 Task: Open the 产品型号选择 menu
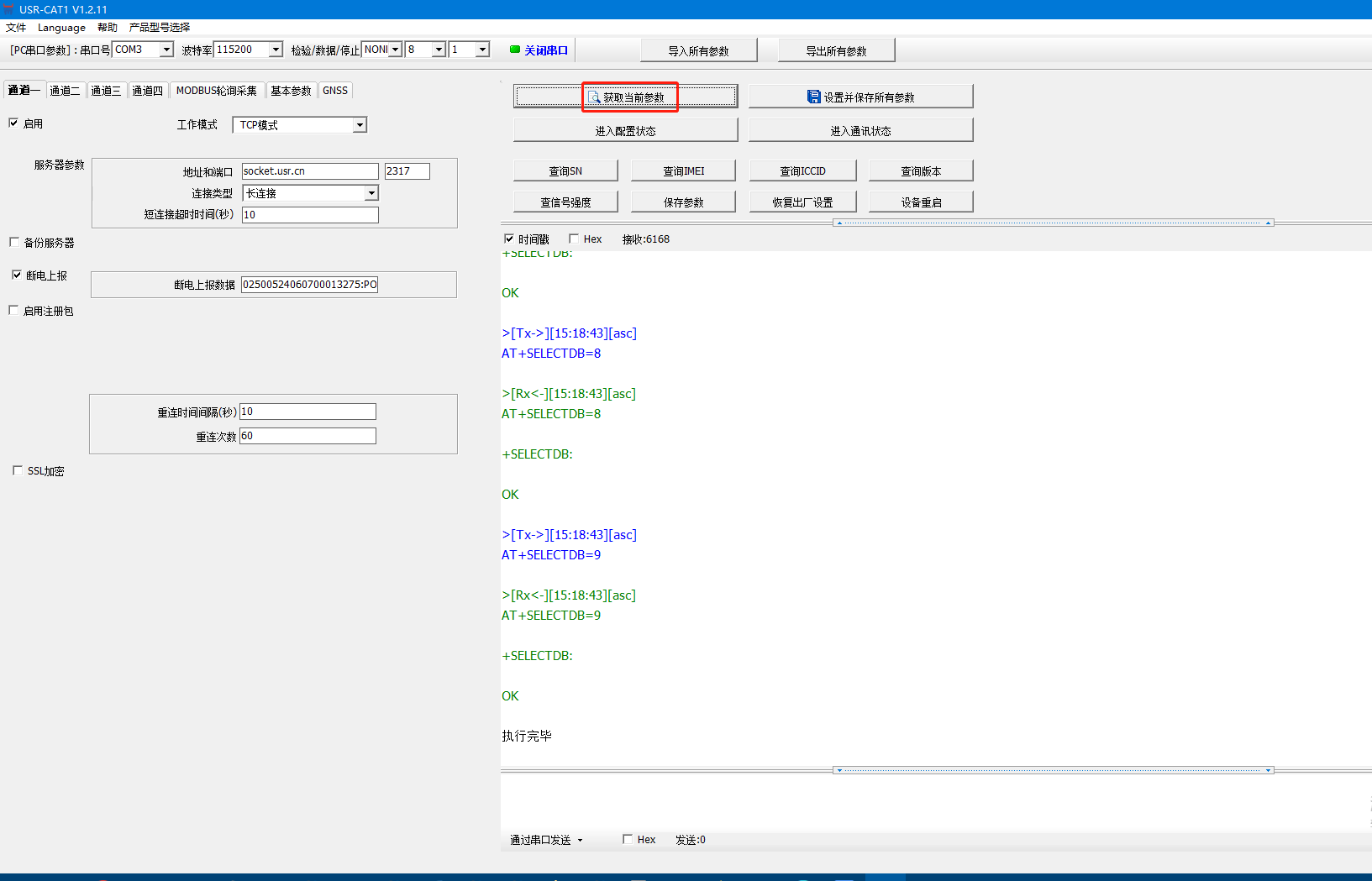[160, 27]
